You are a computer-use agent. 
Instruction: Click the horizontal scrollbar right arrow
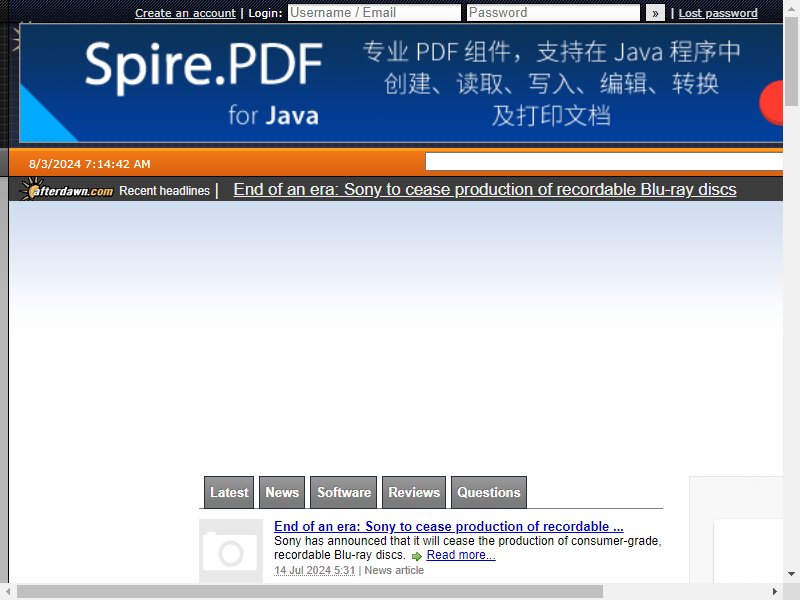775,591
